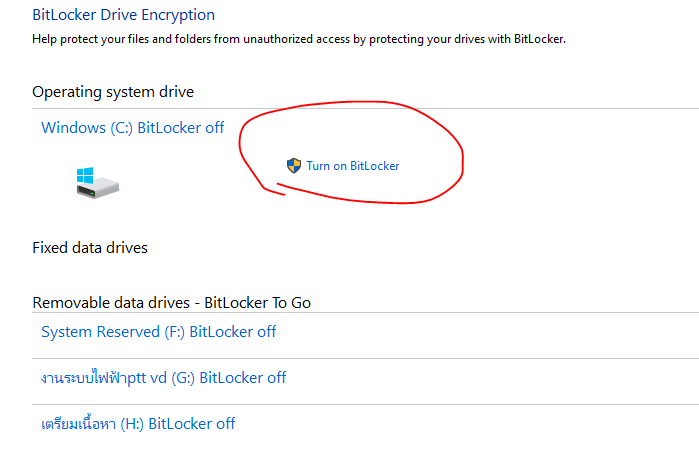Click the Windows C: hard drive icon
This screenshot has height=473, width=699.
click(98, 183)
